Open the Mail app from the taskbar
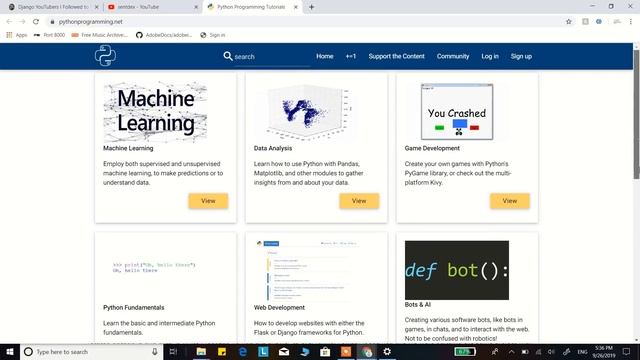This screenshot has height=360, width=640. (x=284, y=351)
